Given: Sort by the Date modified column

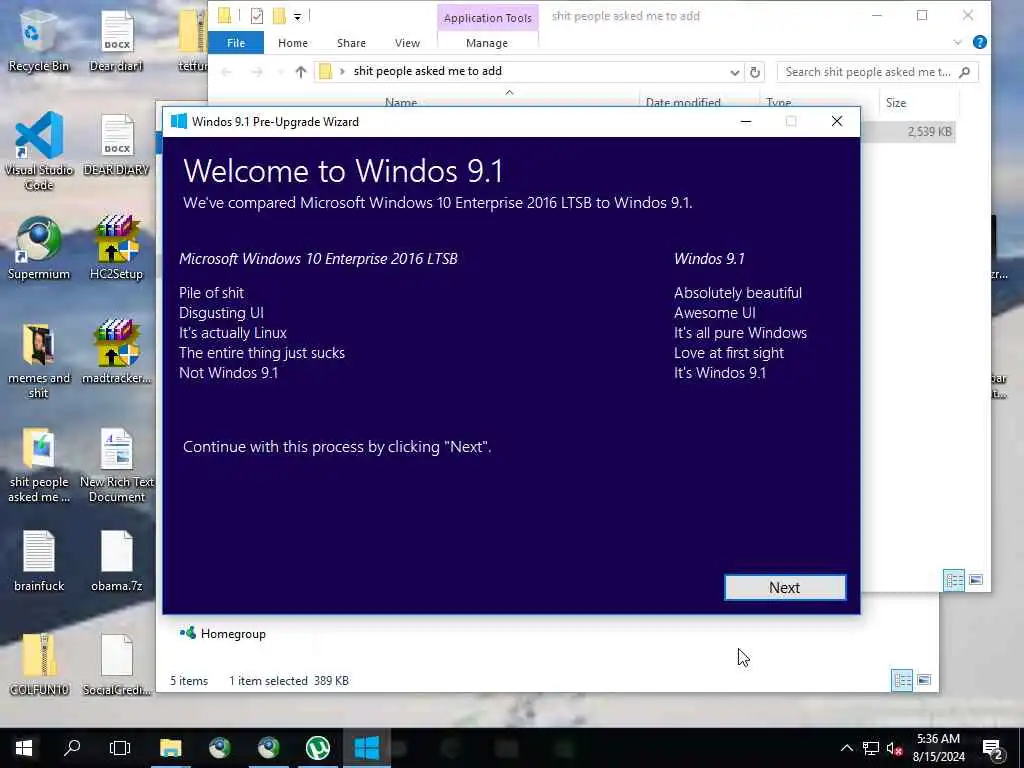Looking at the screenshot, I should (x=683, y=103).
